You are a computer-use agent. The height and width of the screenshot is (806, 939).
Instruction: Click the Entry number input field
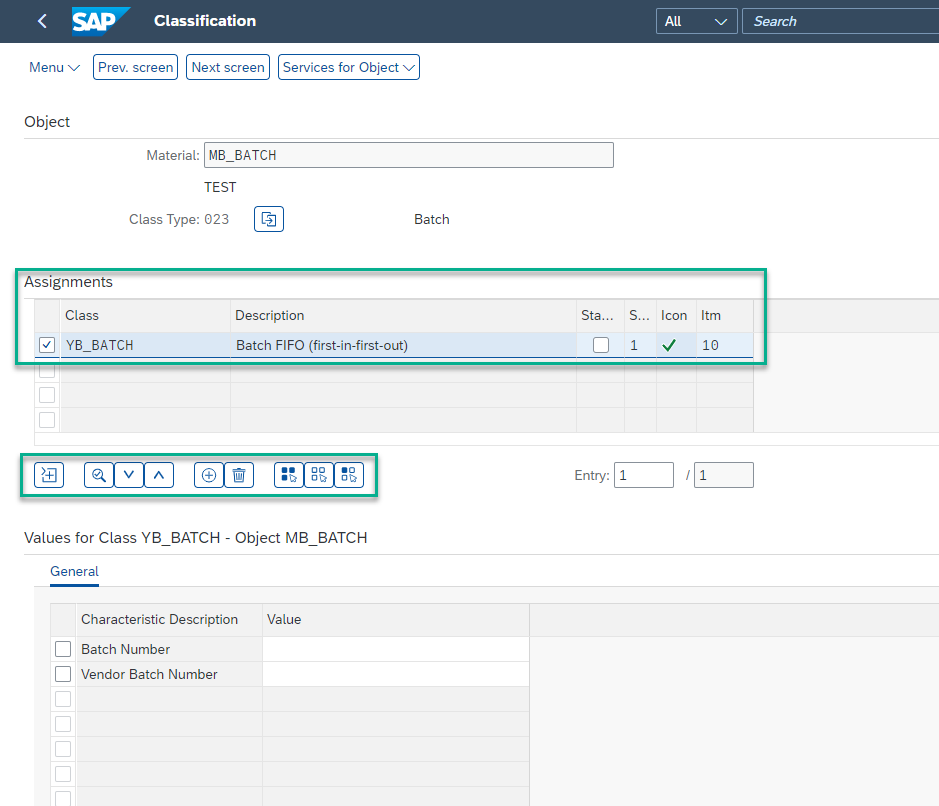[x=644, y=475]
